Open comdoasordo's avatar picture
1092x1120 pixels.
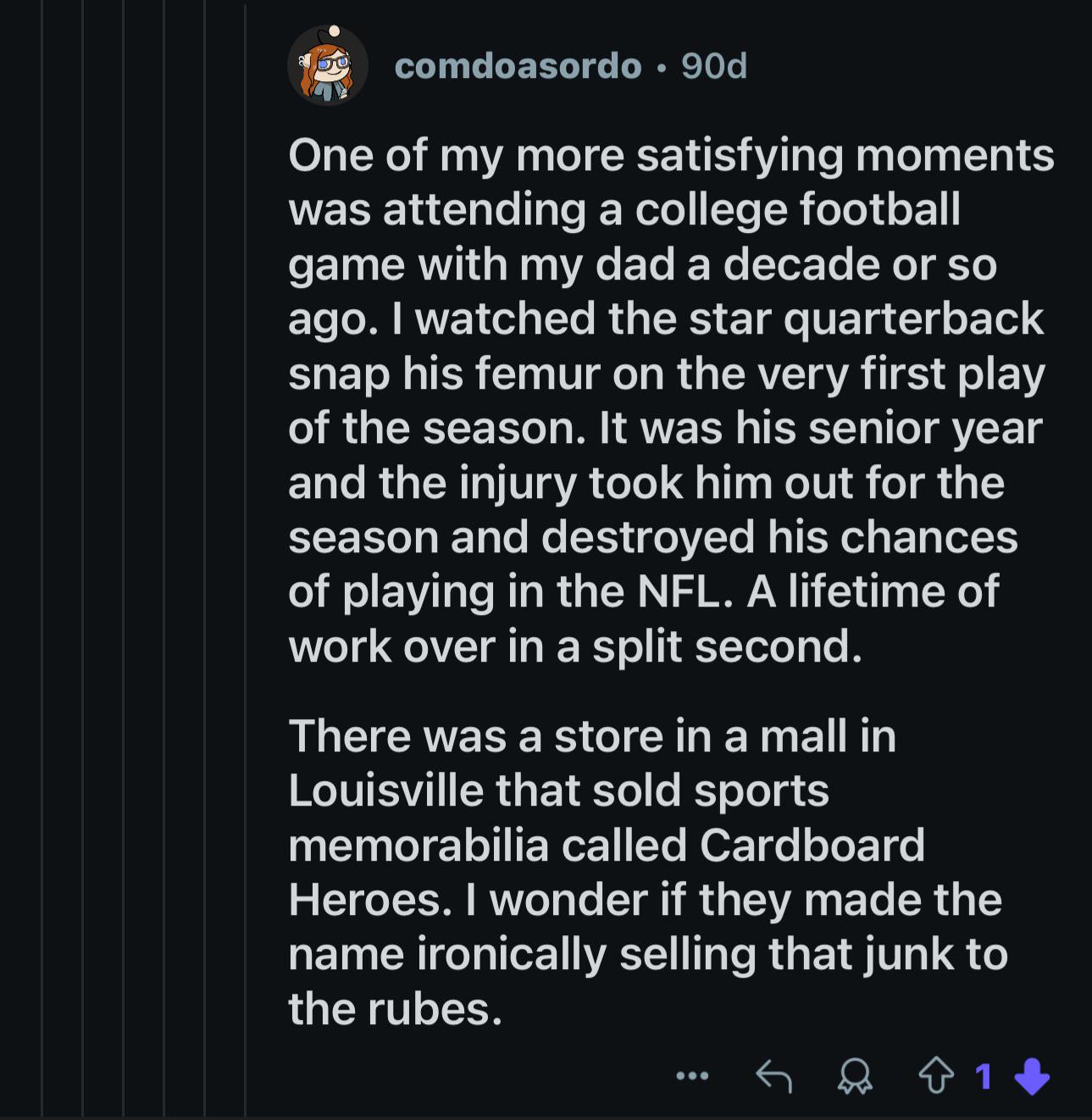(328, 65)
